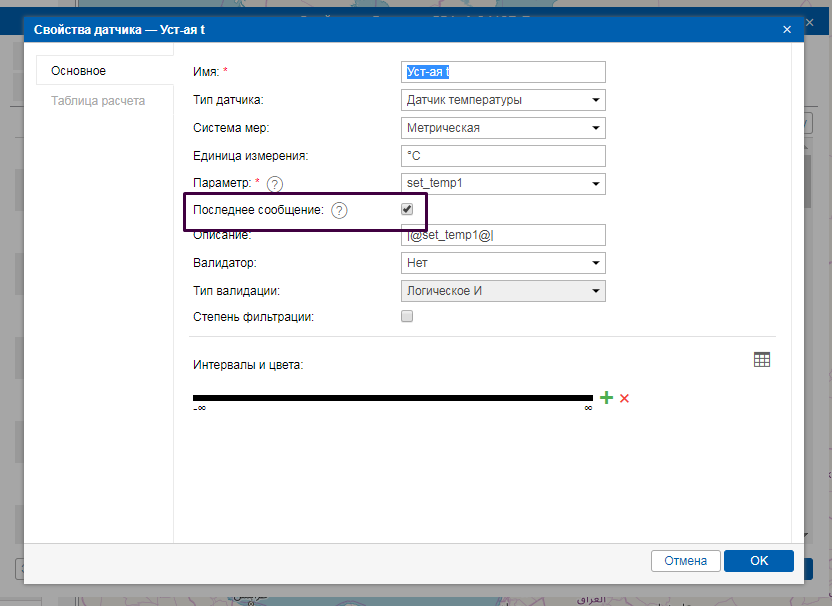Open the Параметр set_temp1 combo box
This screenshot has height=606, width=832.
[502, 184]
